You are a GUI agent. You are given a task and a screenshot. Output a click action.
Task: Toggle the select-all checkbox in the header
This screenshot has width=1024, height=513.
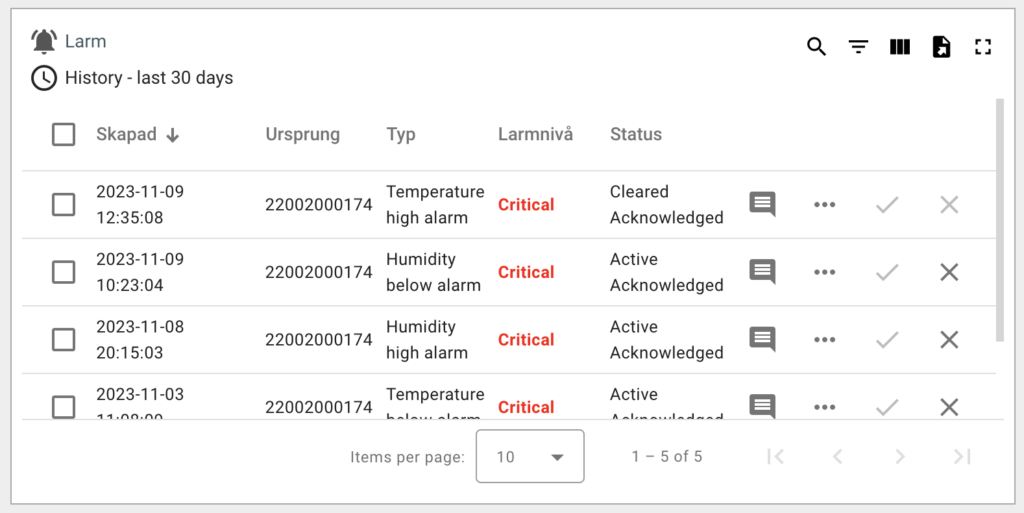pos(64,135)
